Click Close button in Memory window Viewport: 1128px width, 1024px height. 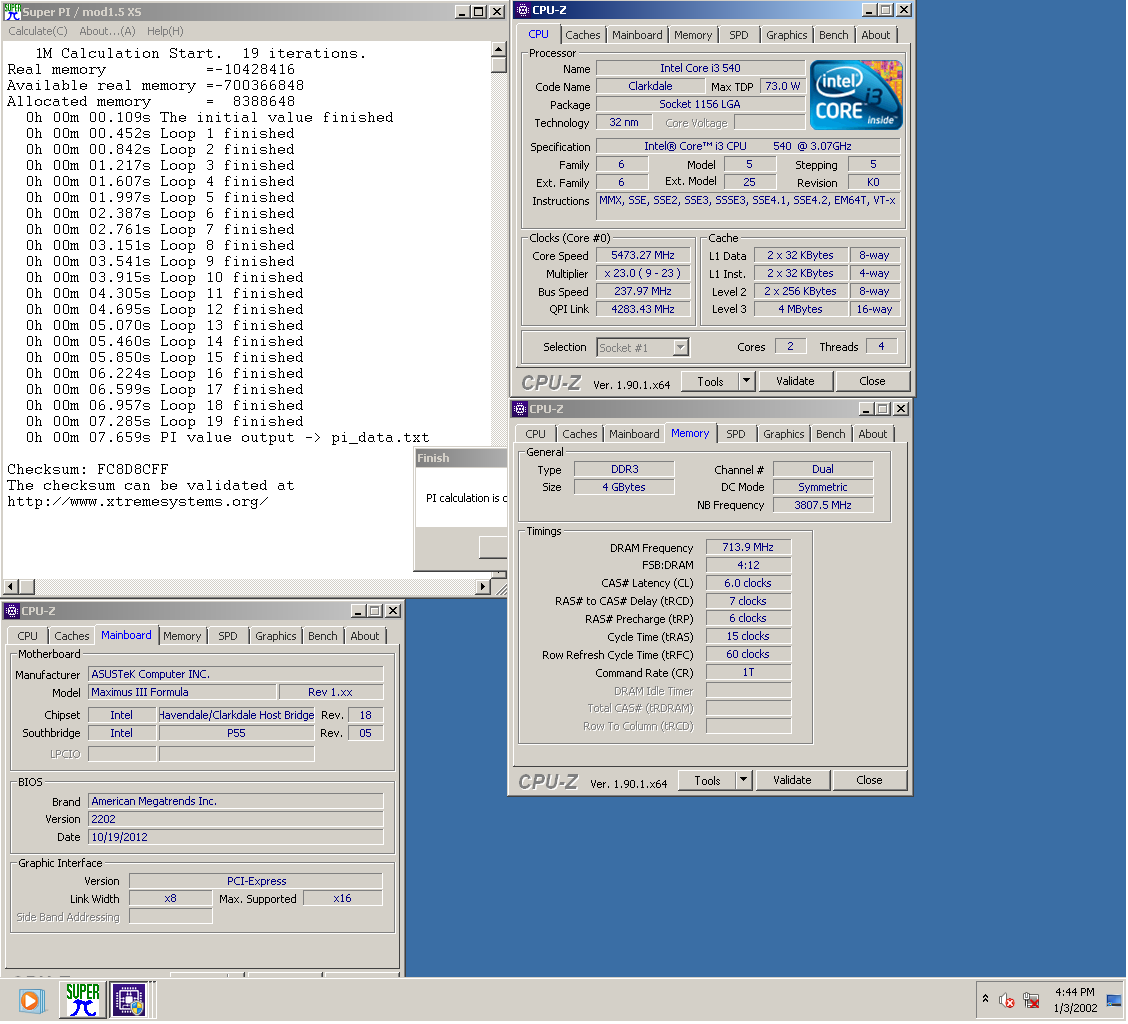coord(869,780)
